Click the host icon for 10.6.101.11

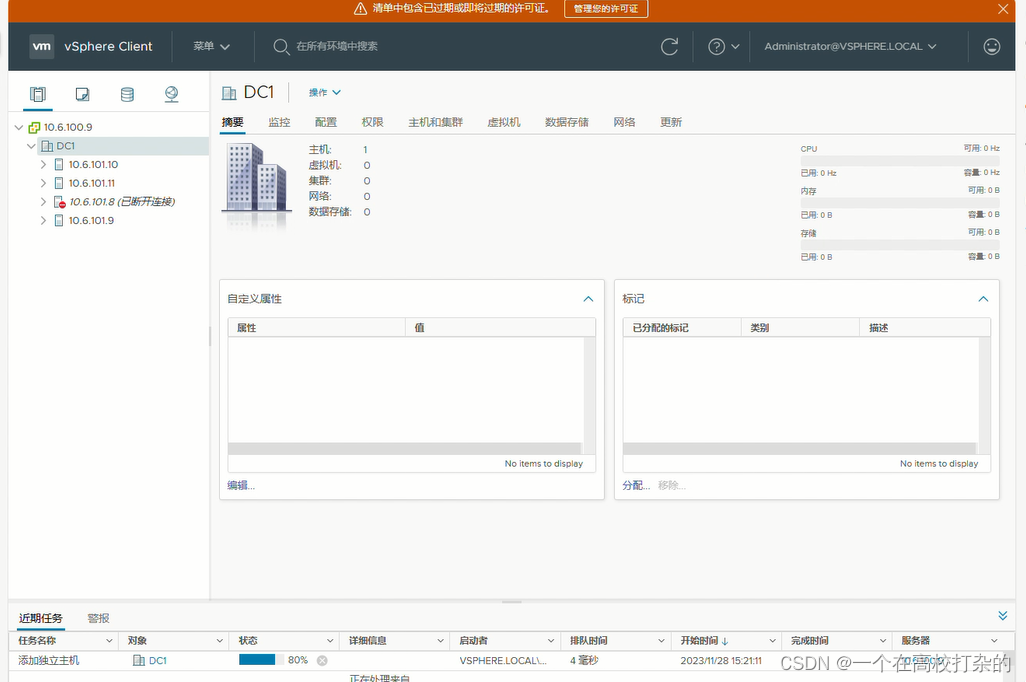[59, 183]
